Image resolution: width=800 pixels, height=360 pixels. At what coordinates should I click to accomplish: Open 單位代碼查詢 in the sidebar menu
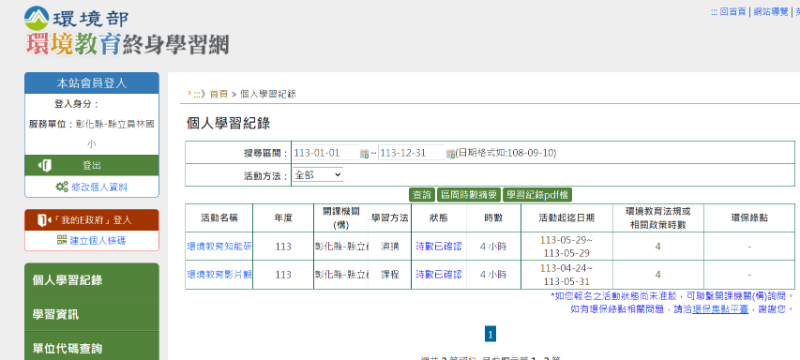(91, 348)
